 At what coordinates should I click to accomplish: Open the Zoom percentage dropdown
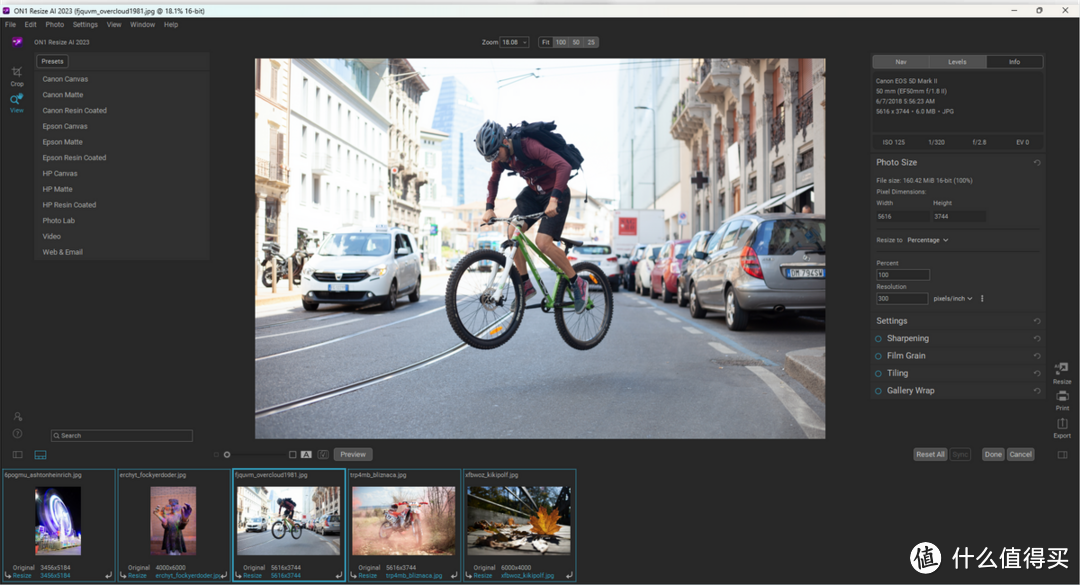tap(514, 42)
